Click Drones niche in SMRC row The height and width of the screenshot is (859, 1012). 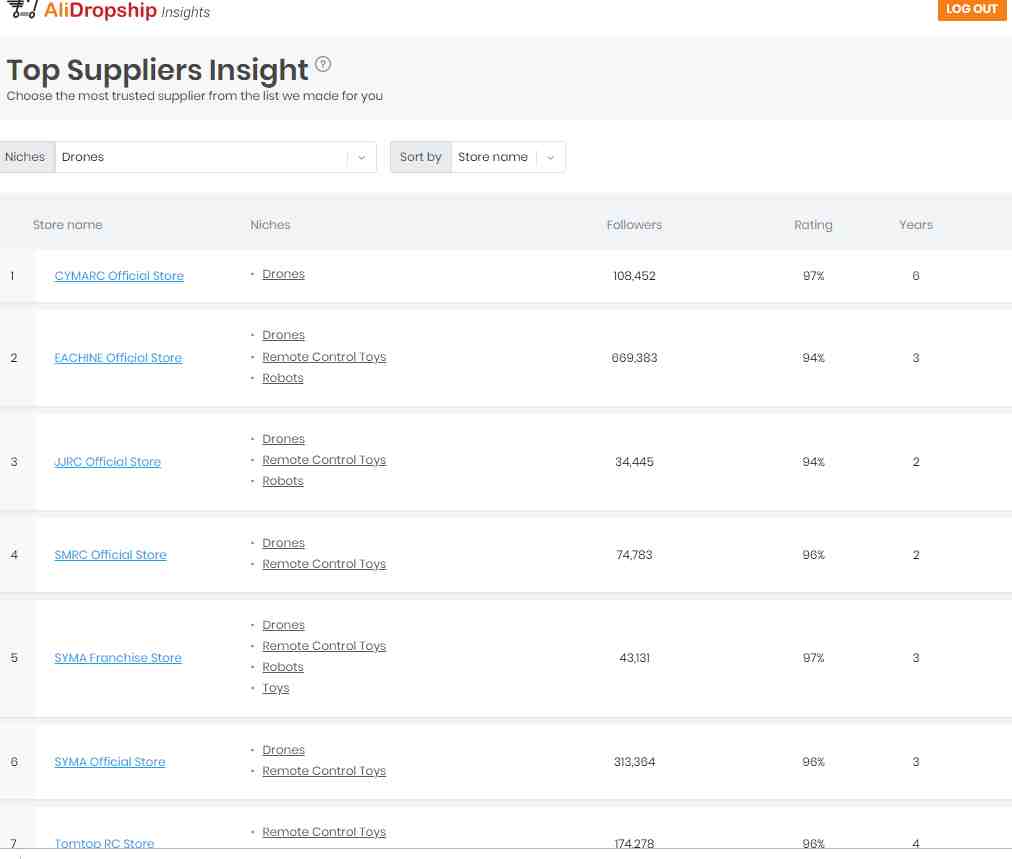click(283, 543)
